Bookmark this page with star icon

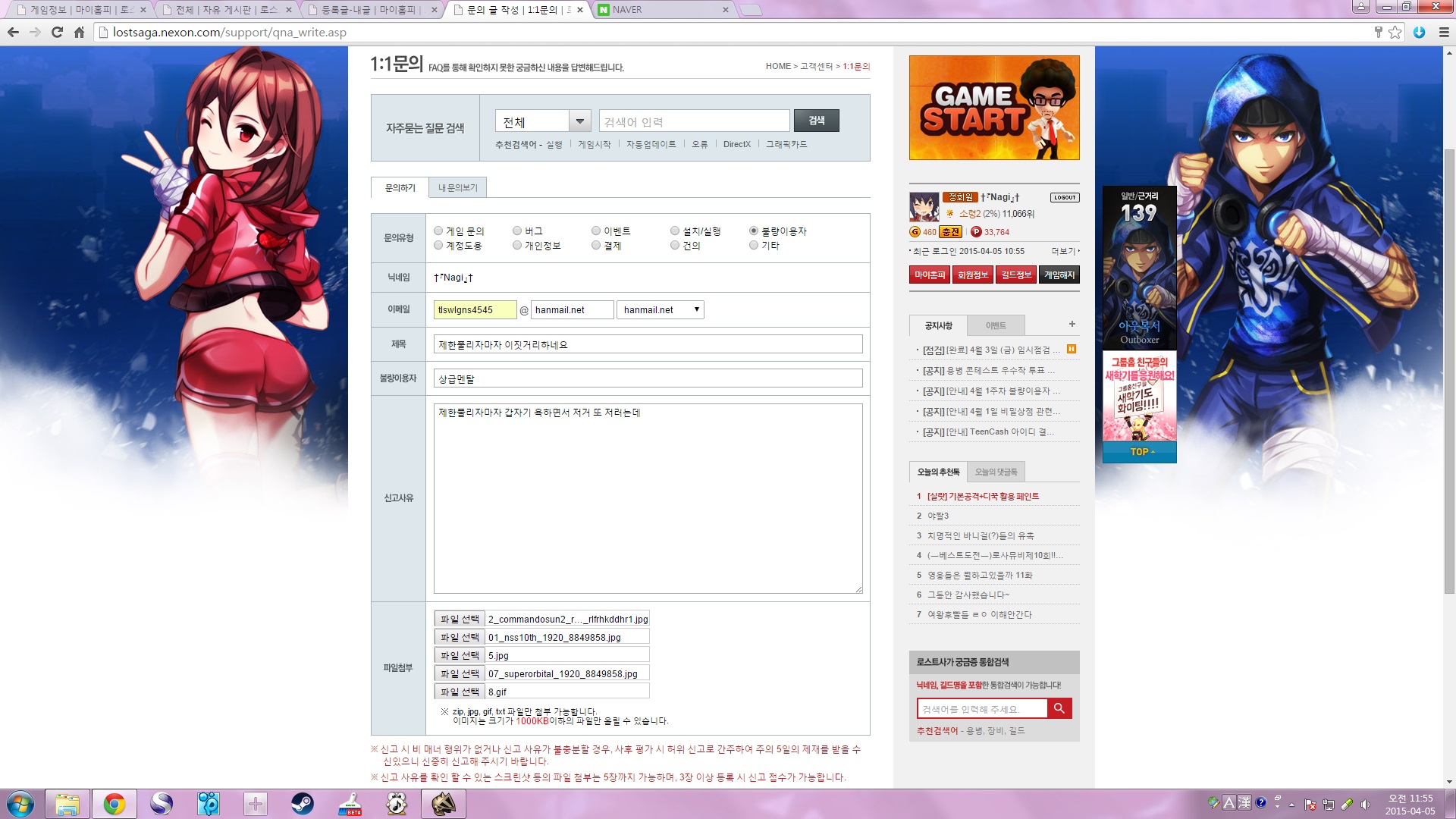[1395, 33]
